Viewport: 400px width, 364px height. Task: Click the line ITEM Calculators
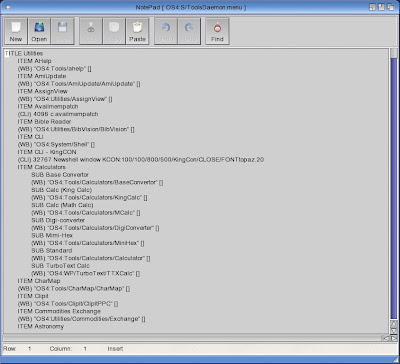click(42, 167)
